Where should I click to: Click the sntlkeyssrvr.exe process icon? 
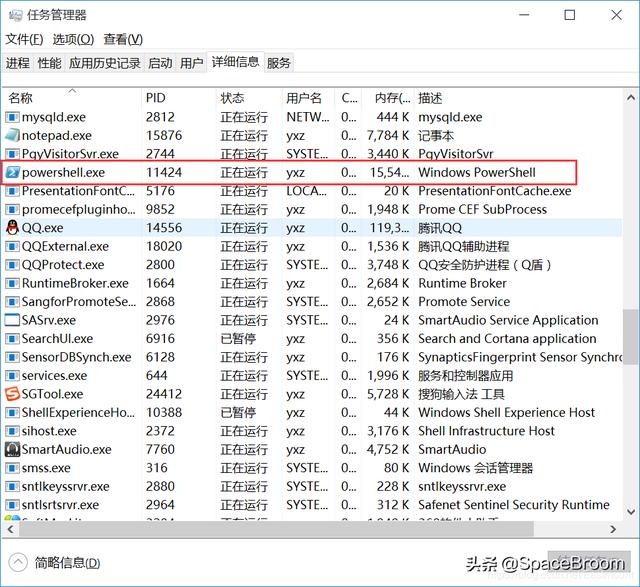point(12,487)
